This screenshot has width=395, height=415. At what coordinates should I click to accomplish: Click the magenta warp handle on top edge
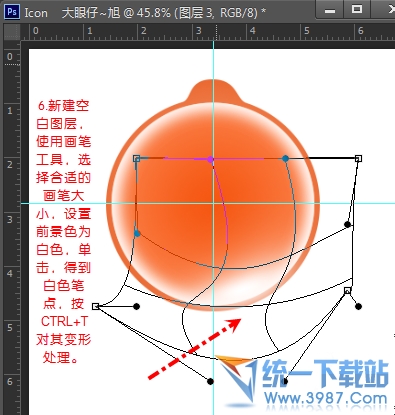click(210, 159)
